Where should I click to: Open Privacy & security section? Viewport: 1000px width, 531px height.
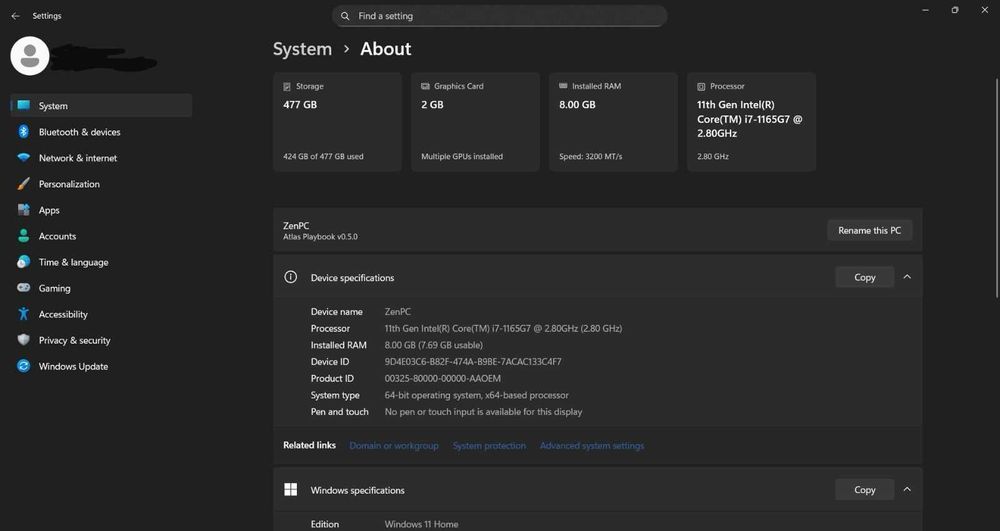(x=74, y=340)
